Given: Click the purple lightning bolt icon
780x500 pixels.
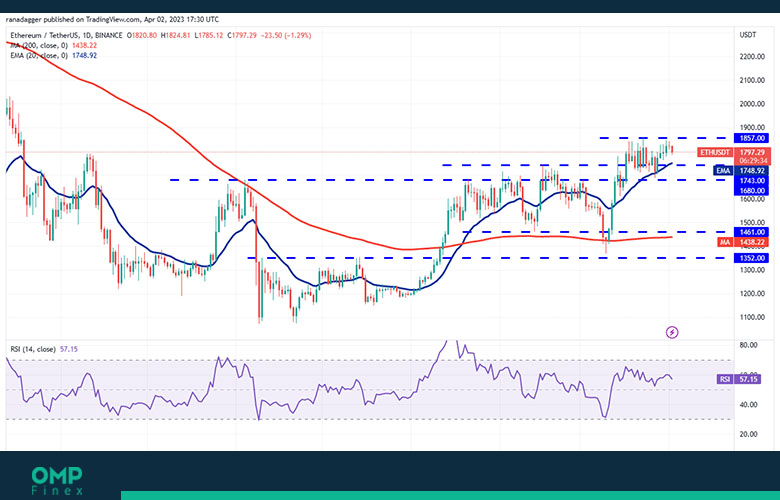Looking at the screenshot, I should point(672,332).
